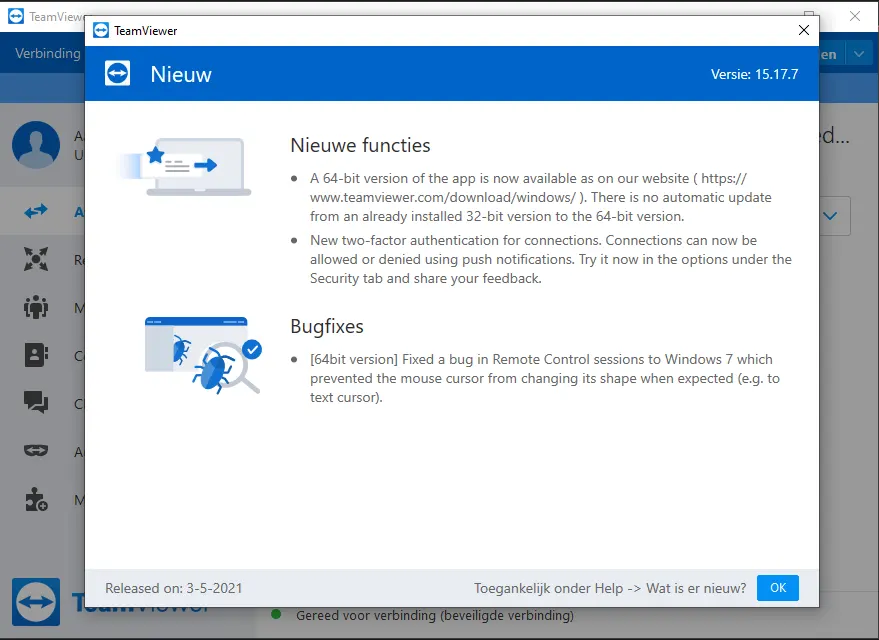This screenshot has height=640, width=879.
Task: Open Verbinding menu in main window
Action: pos(48,53)
